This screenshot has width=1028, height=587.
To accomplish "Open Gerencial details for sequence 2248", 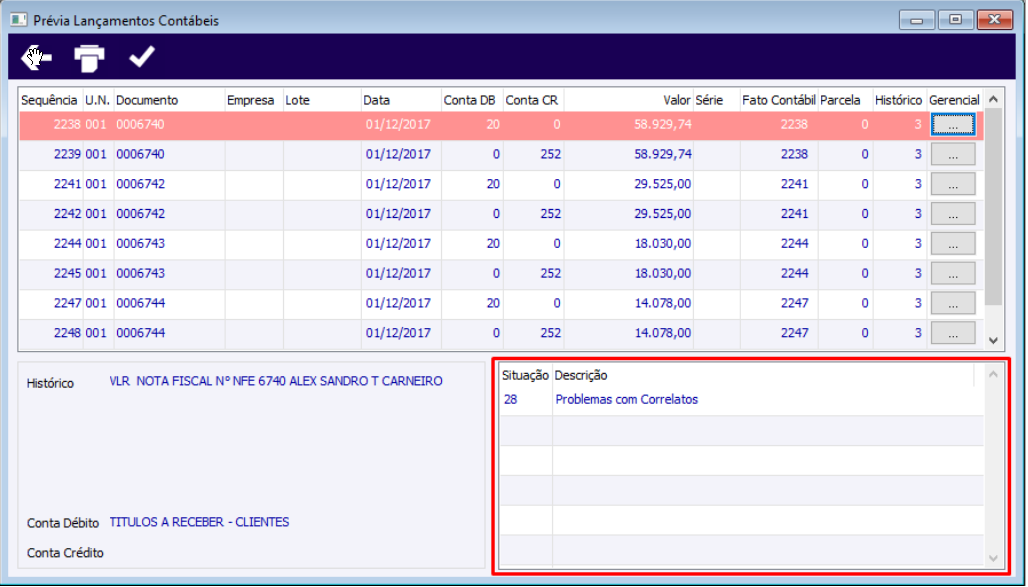I will coord(953,333).
